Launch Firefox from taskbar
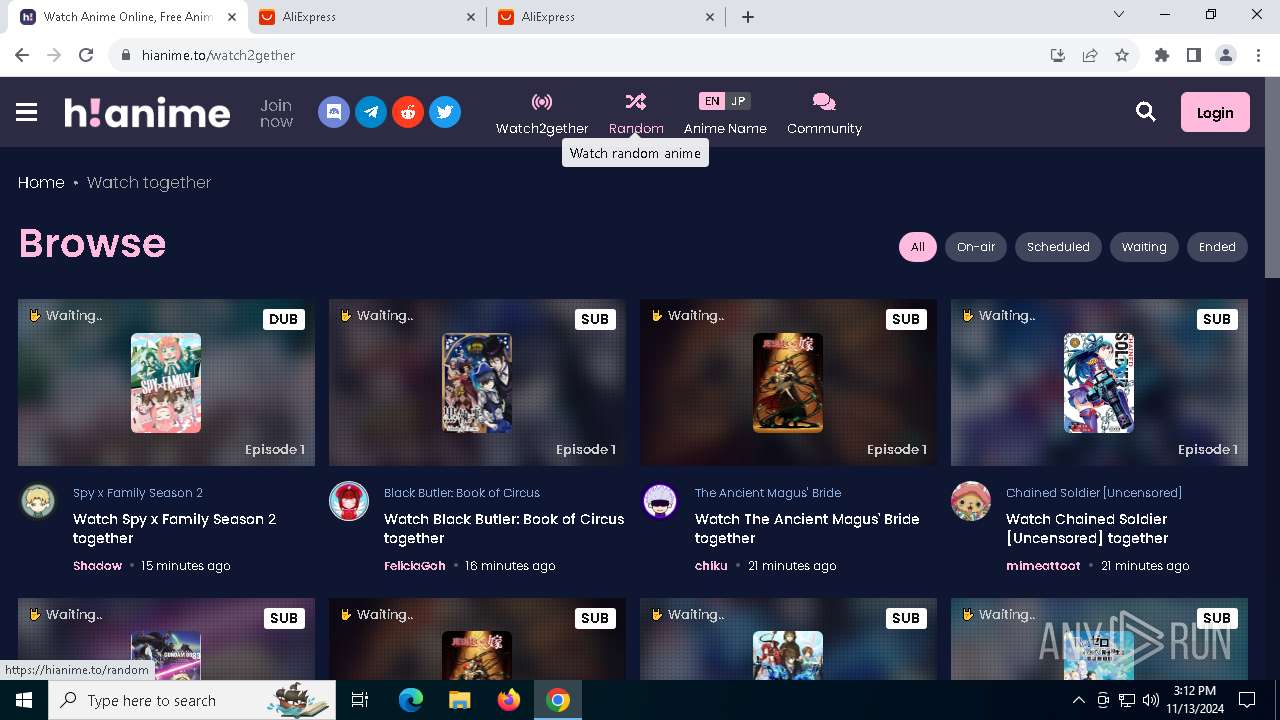This screenshot has width=1280, height=720. click(509, 700)
